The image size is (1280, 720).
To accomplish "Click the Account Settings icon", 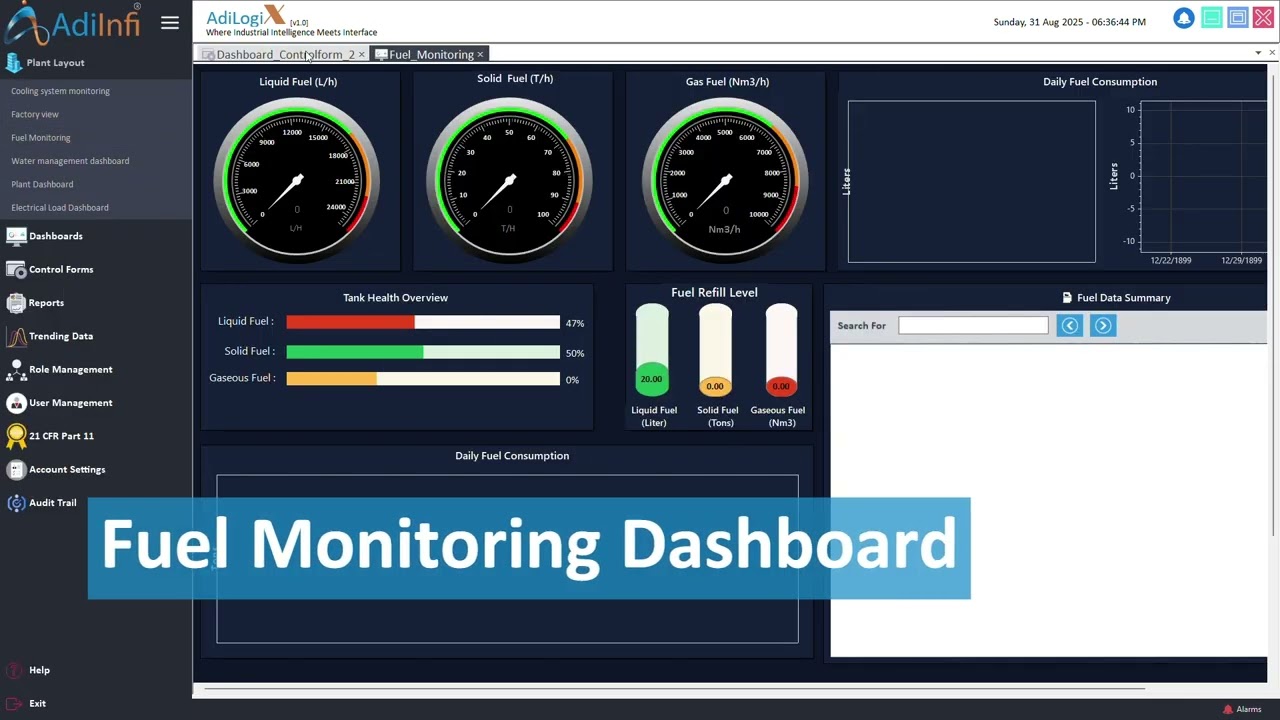I will click(16, 469).
